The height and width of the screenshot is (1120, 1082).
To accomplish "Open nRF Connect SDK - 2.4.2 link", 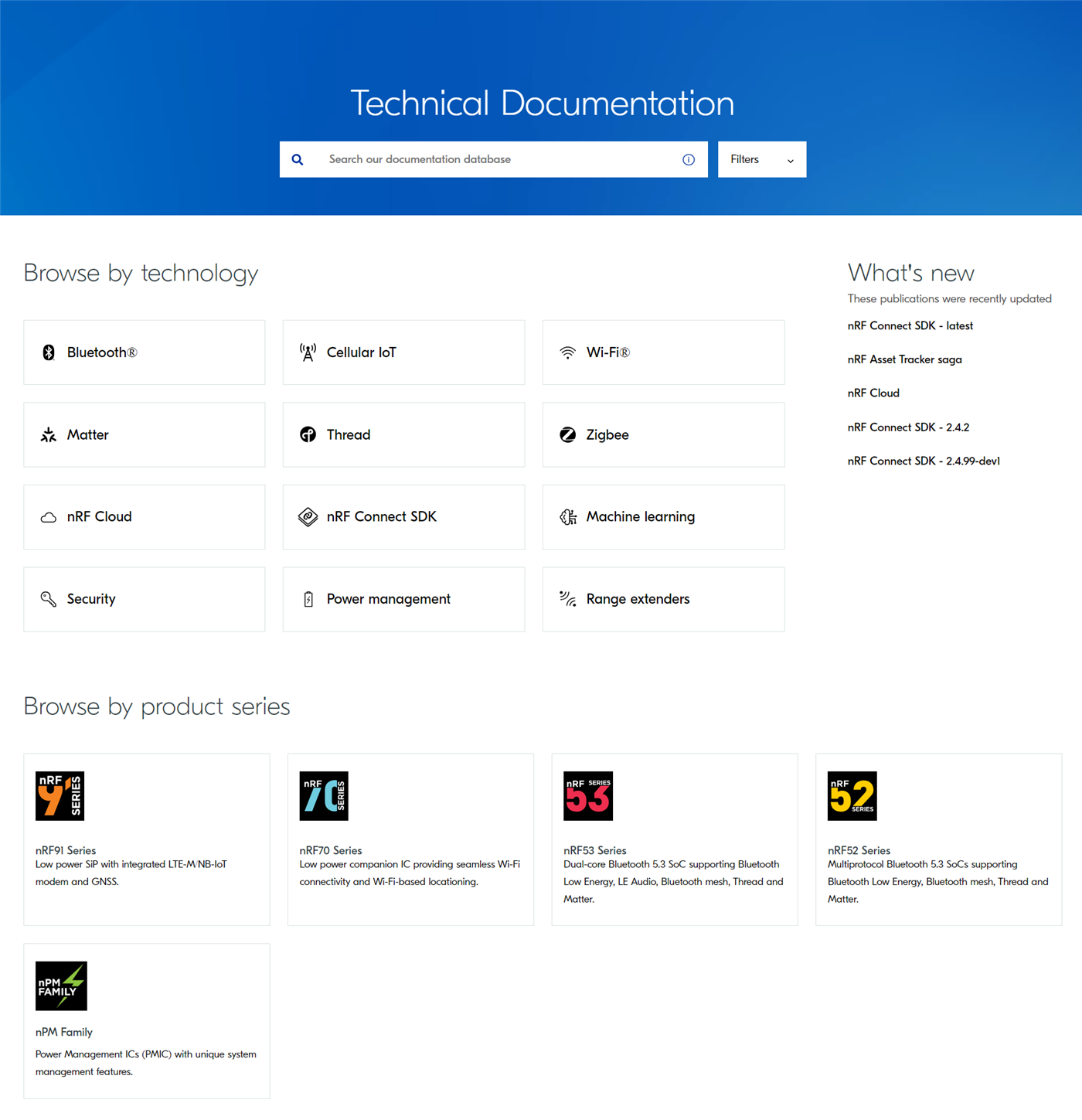I will coord(908,427).
